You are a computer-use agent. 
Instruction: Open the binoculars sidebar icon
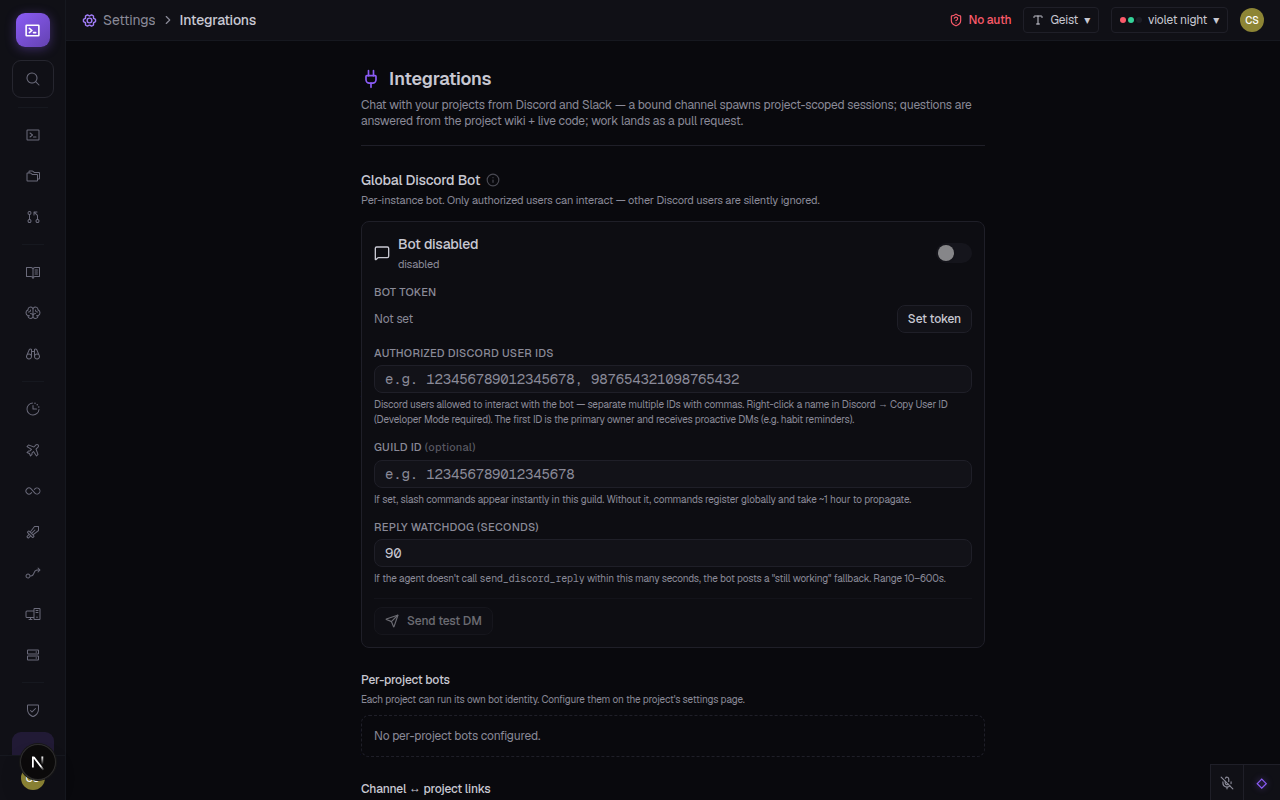(33, 354)
